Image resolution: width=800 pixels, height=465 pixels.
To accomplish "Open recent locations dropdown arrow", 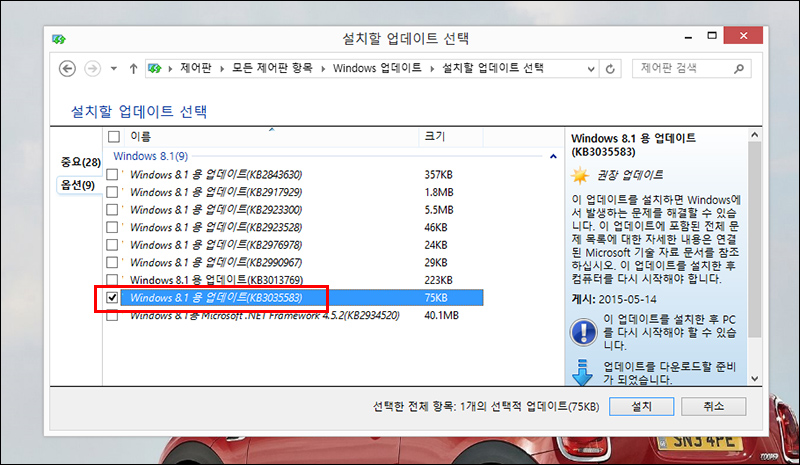I will (x=114, y=68).
